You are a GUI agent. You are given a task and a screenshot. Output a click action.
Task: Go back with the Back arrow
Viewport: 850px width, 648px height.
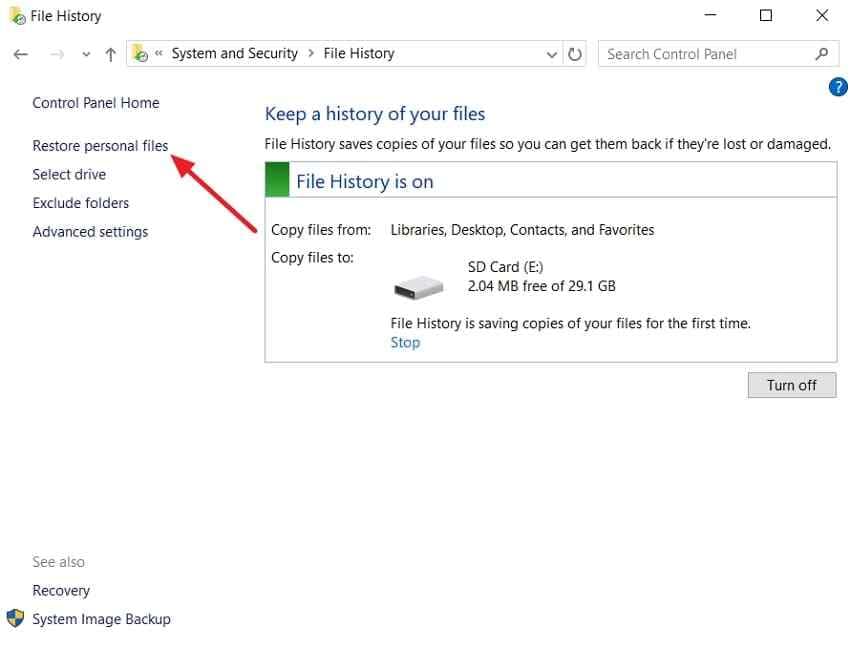tap(21, 54)
